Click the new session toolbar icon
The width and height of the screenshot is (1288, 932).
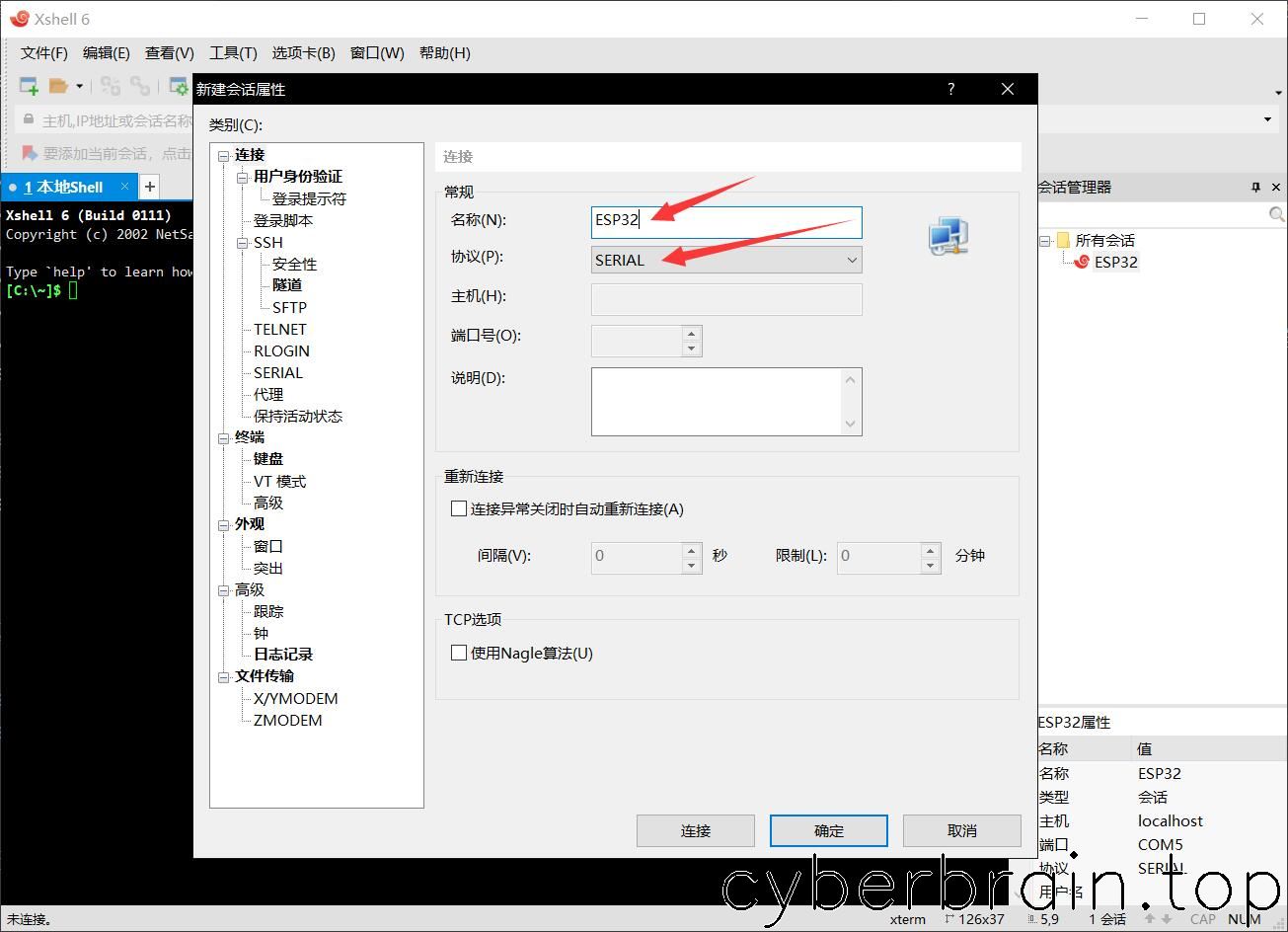tap(30, 86)
